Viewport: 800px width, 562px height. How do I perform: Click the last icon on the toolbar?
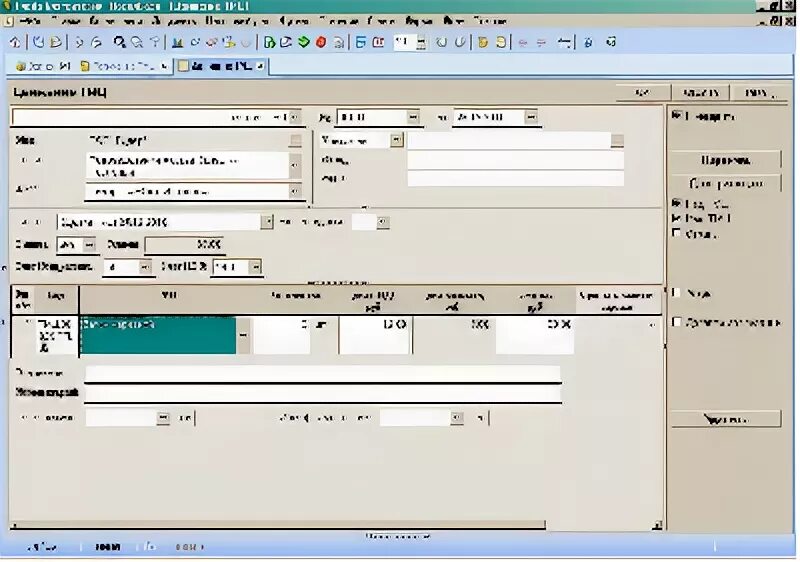[611, 42]
